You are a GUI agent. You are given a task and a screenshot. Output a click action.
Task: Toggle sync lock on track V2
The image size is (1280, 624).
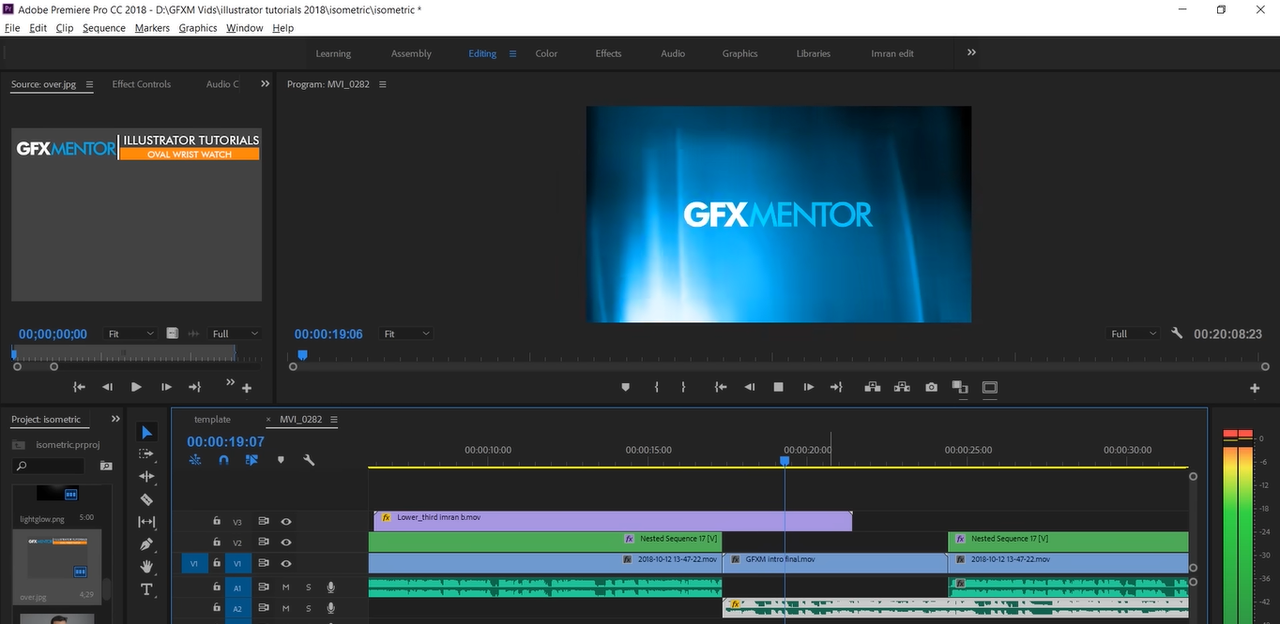coord(264,542)
